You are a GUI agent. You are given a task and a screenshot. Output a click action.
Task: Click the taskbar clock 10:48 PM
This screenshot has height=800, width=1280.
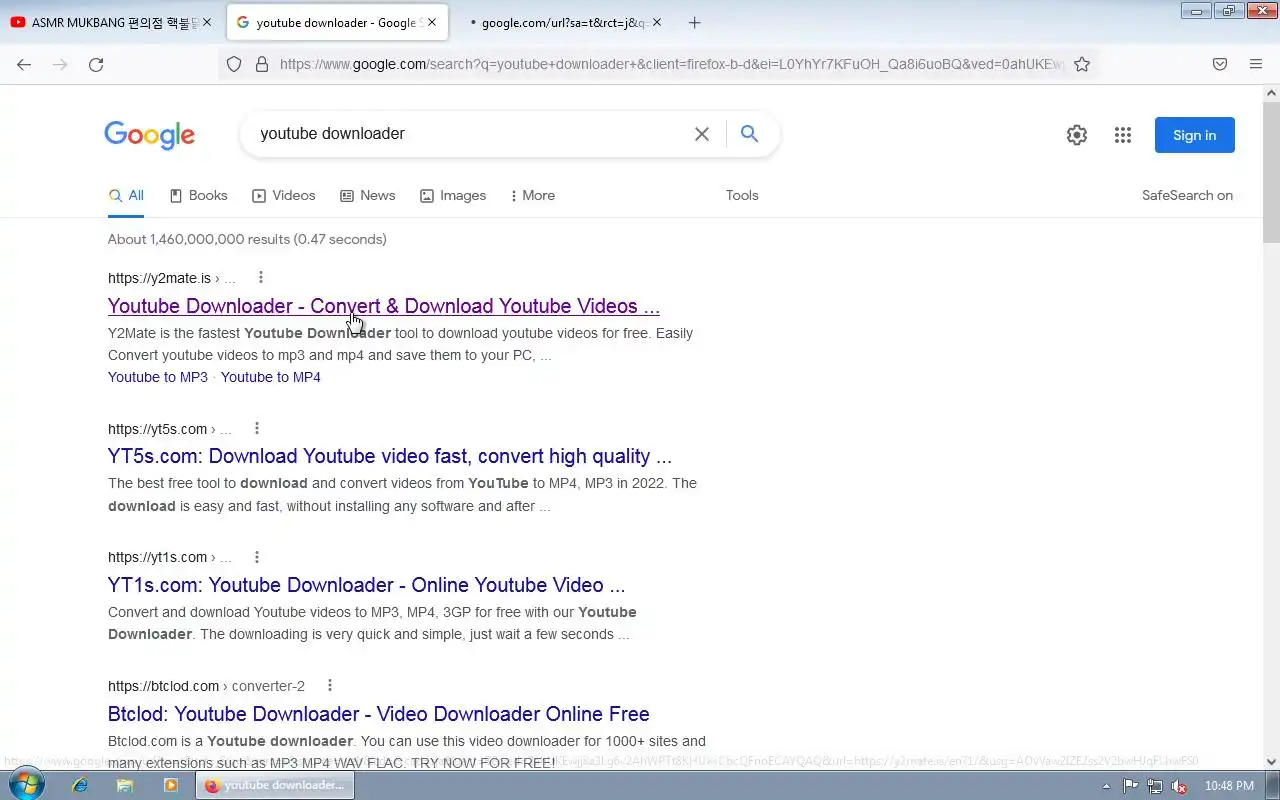1229,786
